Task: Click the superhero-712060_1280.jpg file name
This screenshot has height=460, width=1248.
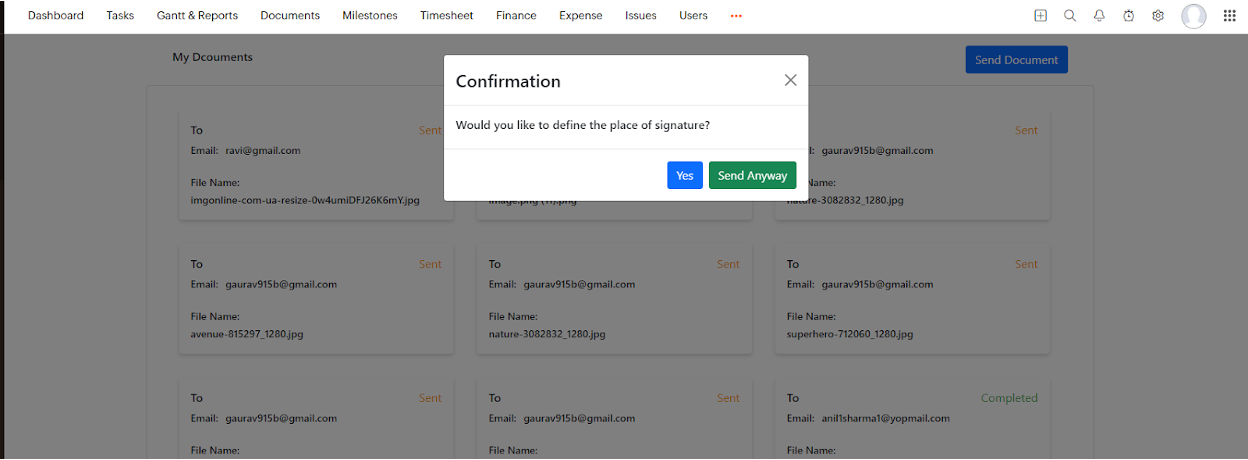Action: pos(850,334)
